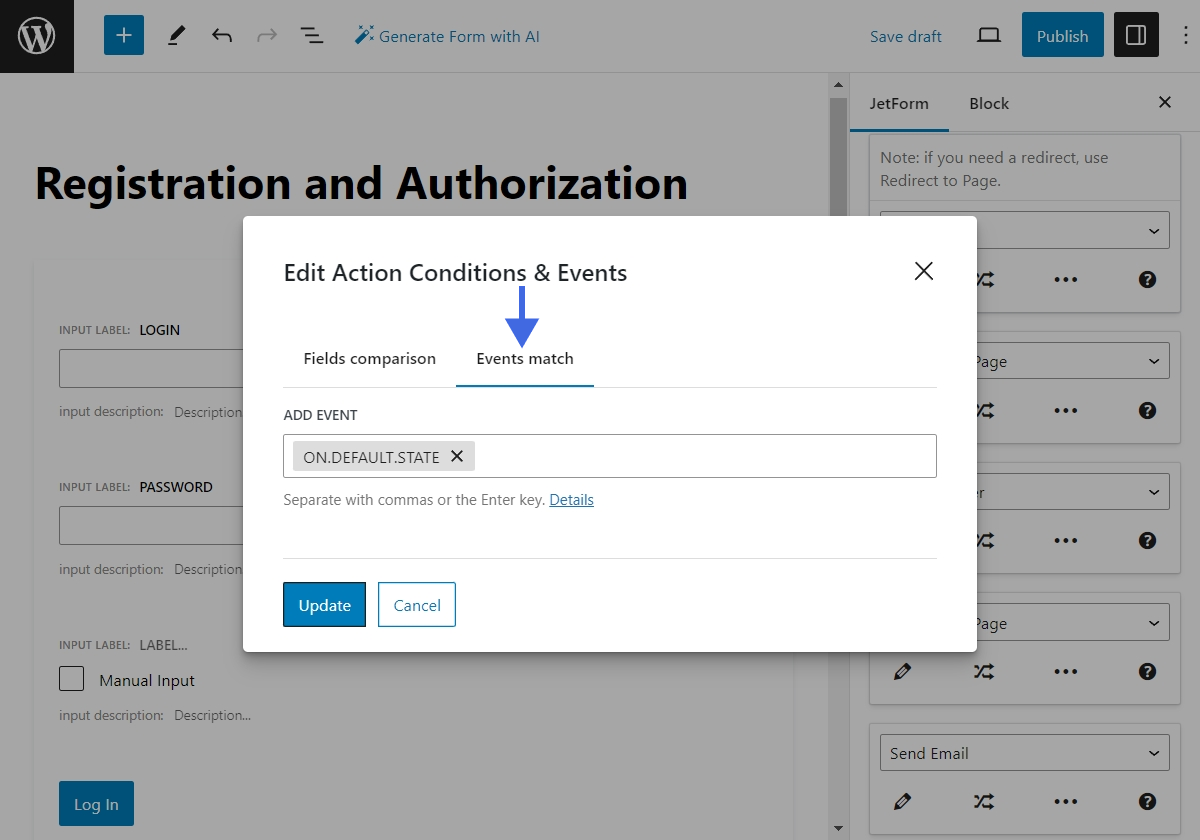Image resolution: width=1200 pixels, height=840 pixels.
Task: Click Generate Form with AI wand
Action: pyautogui.click(x=447, y=35)
